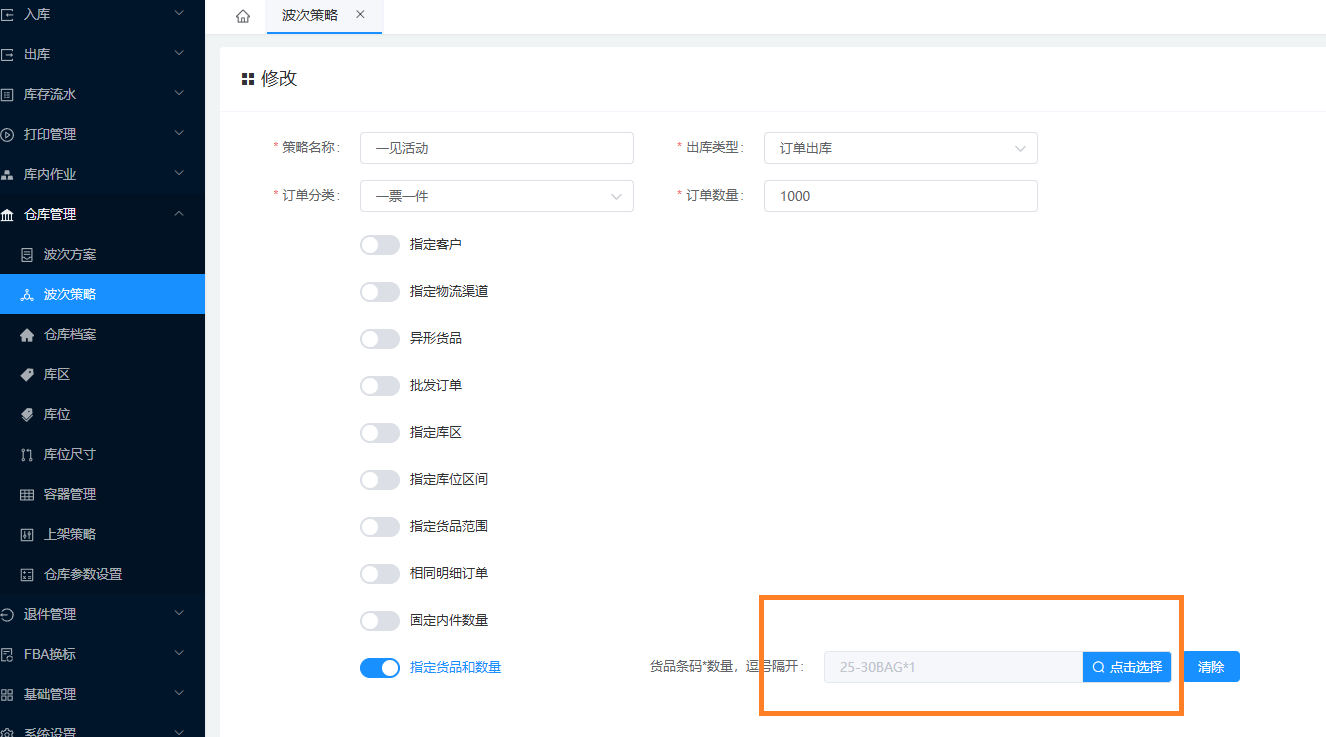The width and height of the screenshot is (1326, 737).
Task: Open 库位尺寸 sidebar item
Action: [70, 454]
